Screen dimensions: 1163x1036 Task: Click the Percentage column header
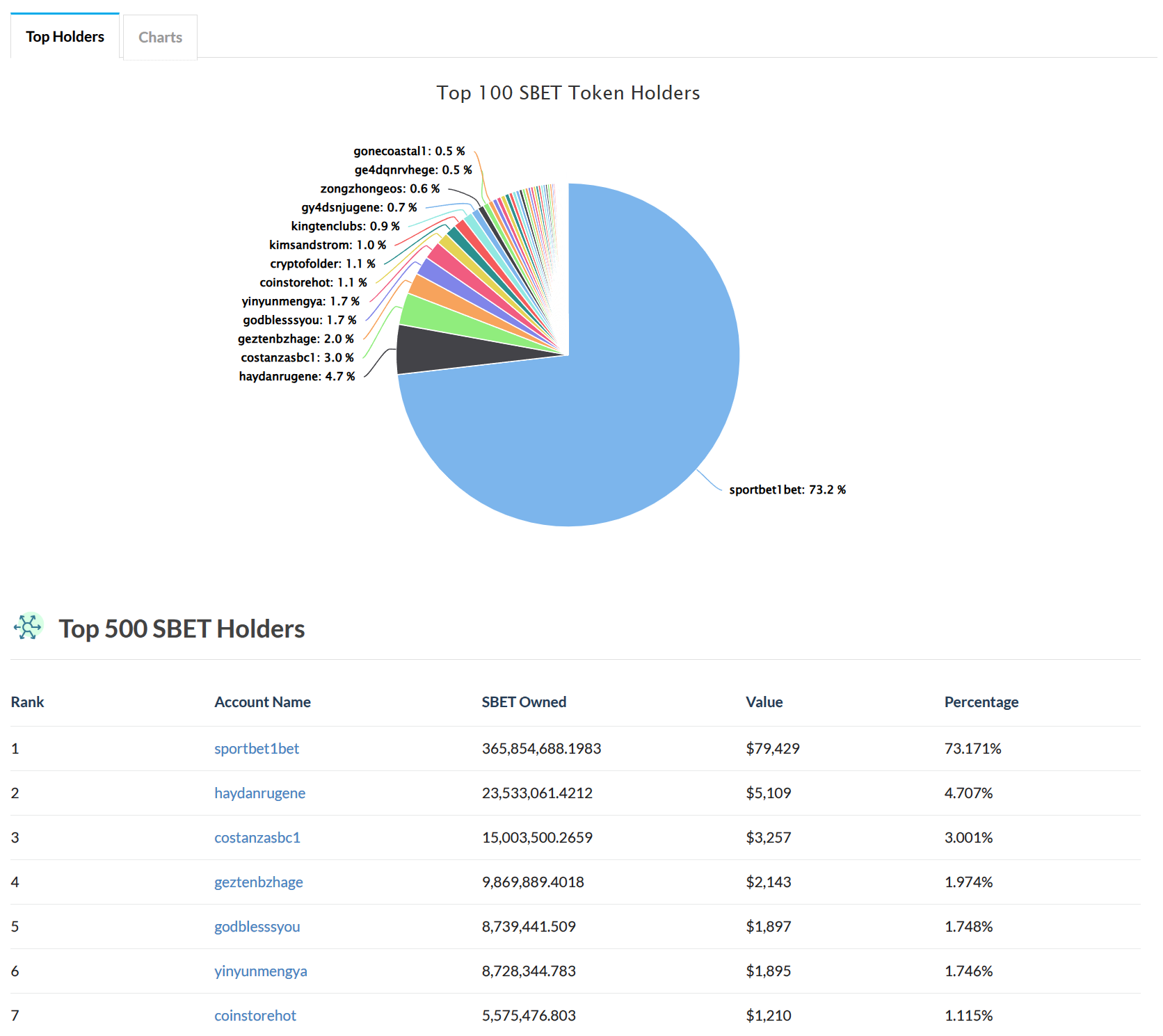point(981,702)
